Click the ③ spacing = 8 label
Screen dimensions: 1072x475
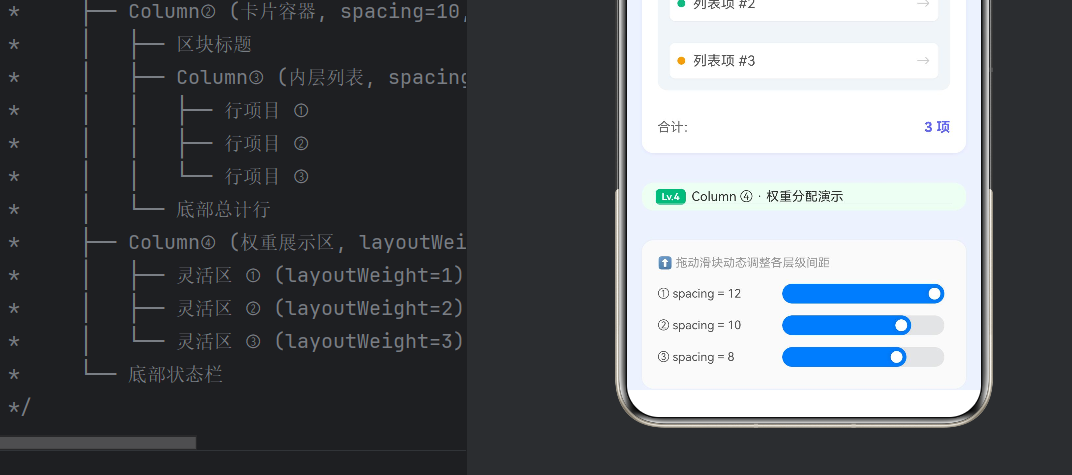695,357
